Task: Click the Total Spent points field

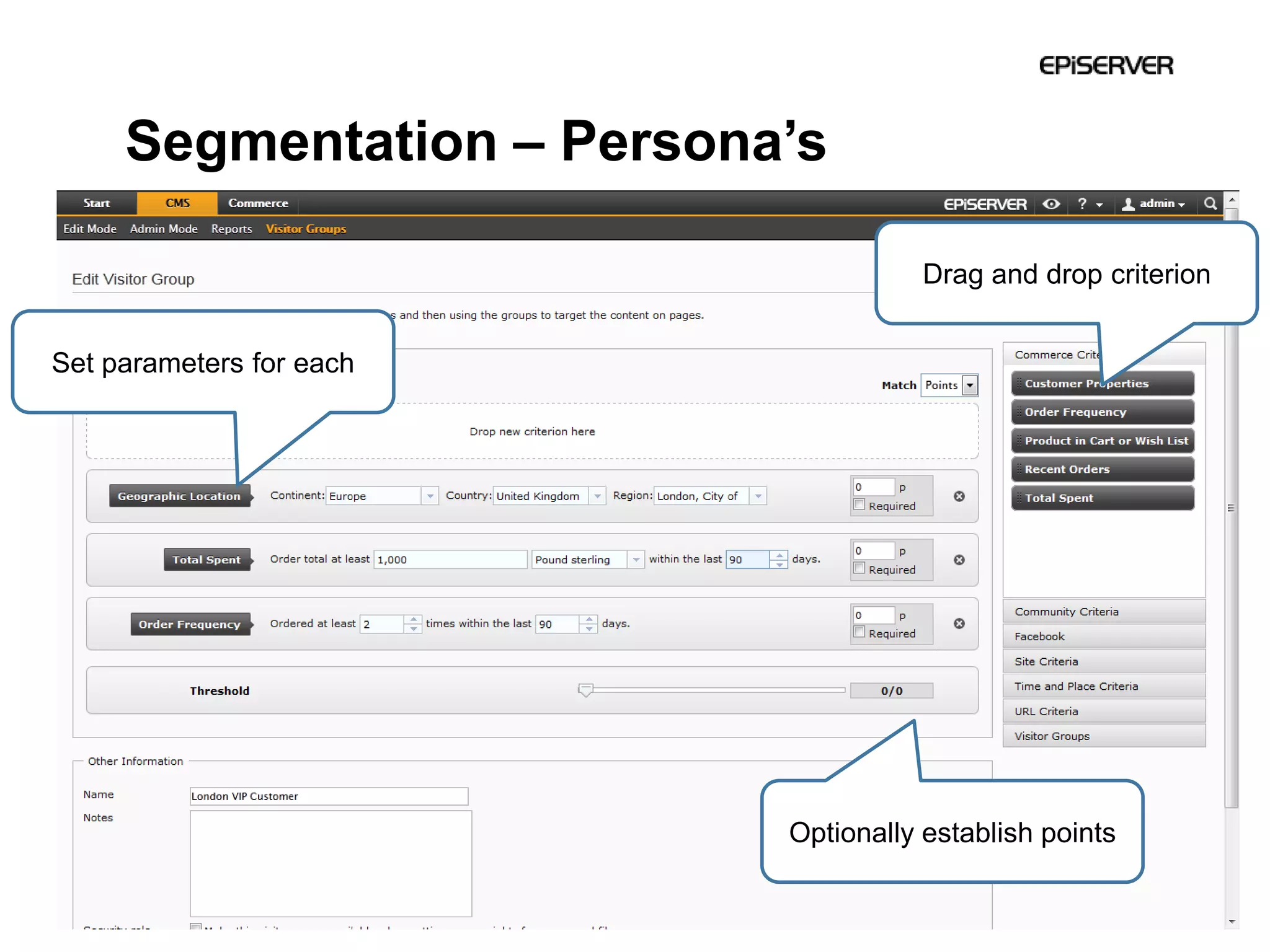Action: click(874, 550)
